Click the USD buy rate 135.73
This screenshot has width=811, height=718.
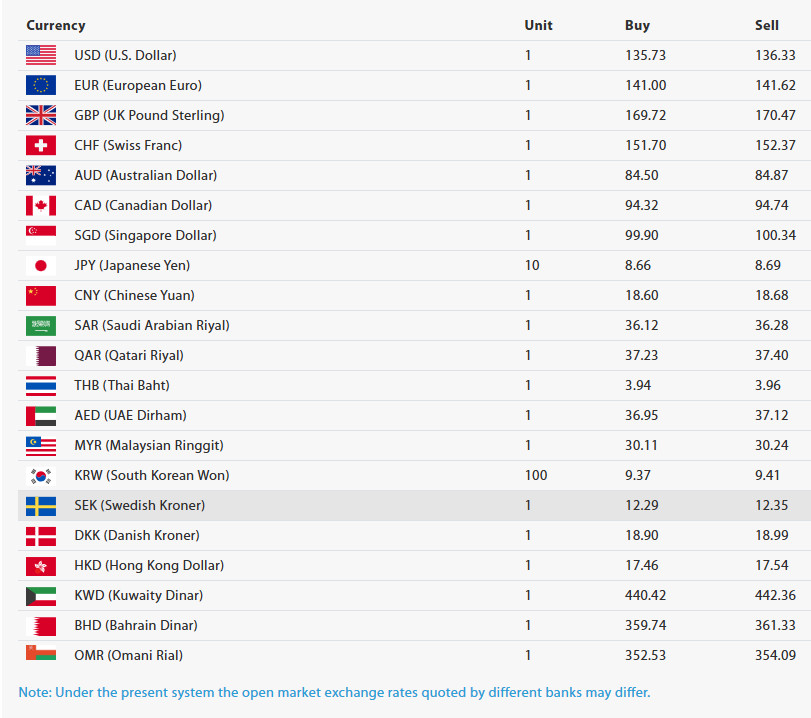(x=645, y=55)
